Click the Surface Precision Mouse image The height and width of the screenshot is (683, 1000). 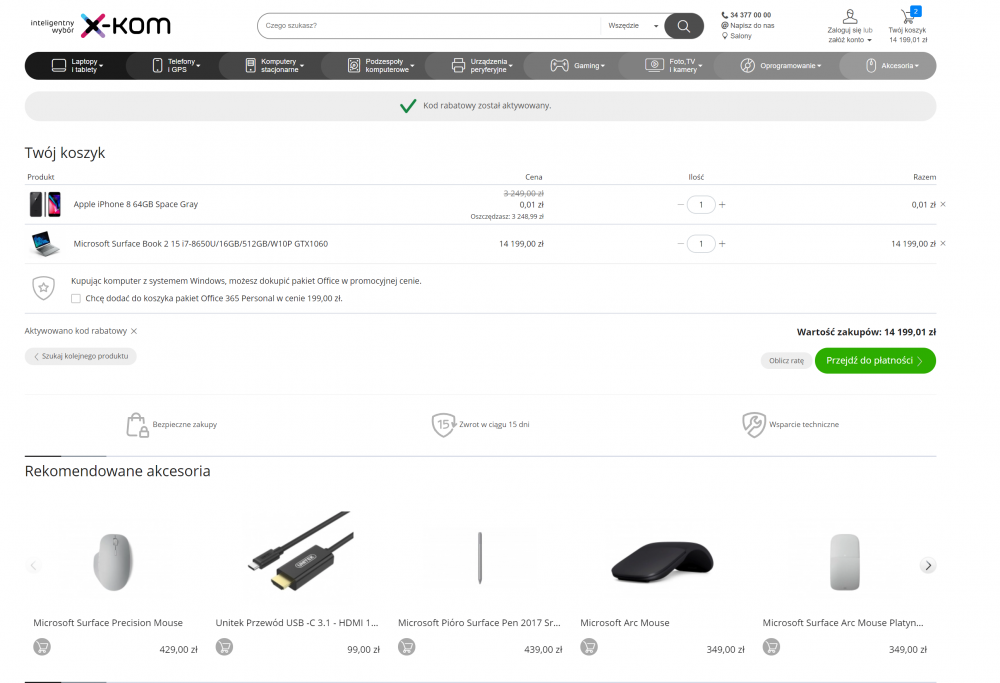[x=113, y=562]
